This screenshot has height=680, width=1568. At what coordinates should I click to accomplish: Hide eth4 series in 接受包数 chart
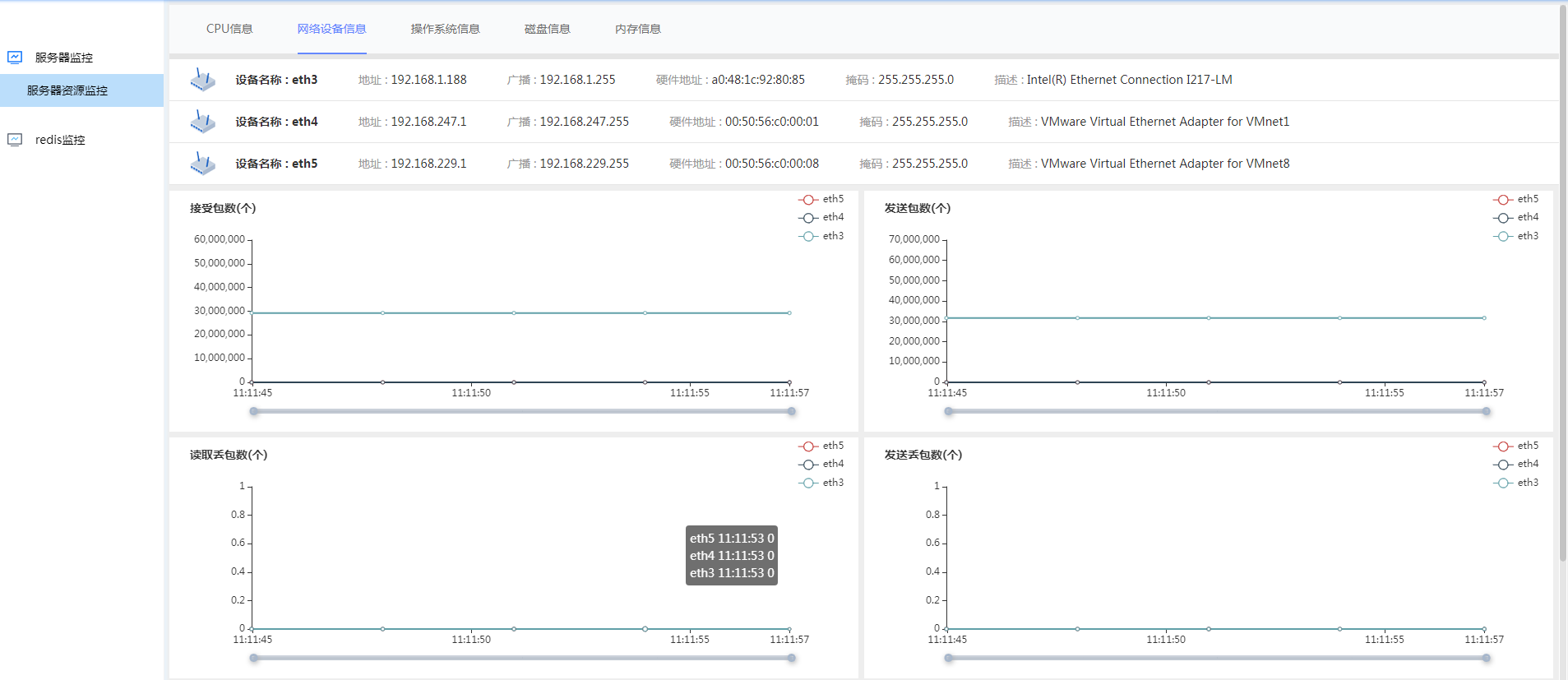point(821,217)
